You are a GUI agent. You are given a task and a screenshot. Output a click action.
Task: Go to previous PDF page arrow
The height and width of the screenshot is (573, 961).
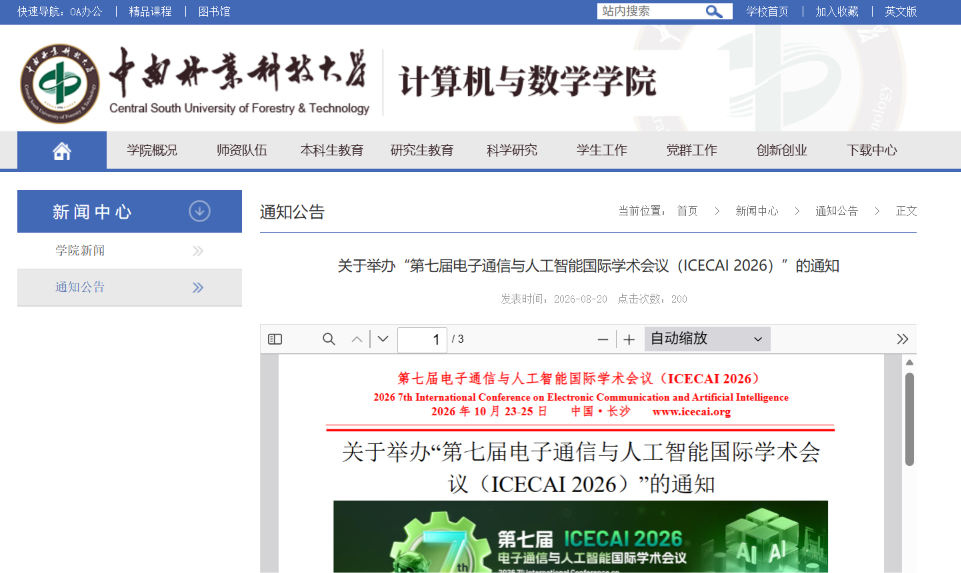pos(357,339)
